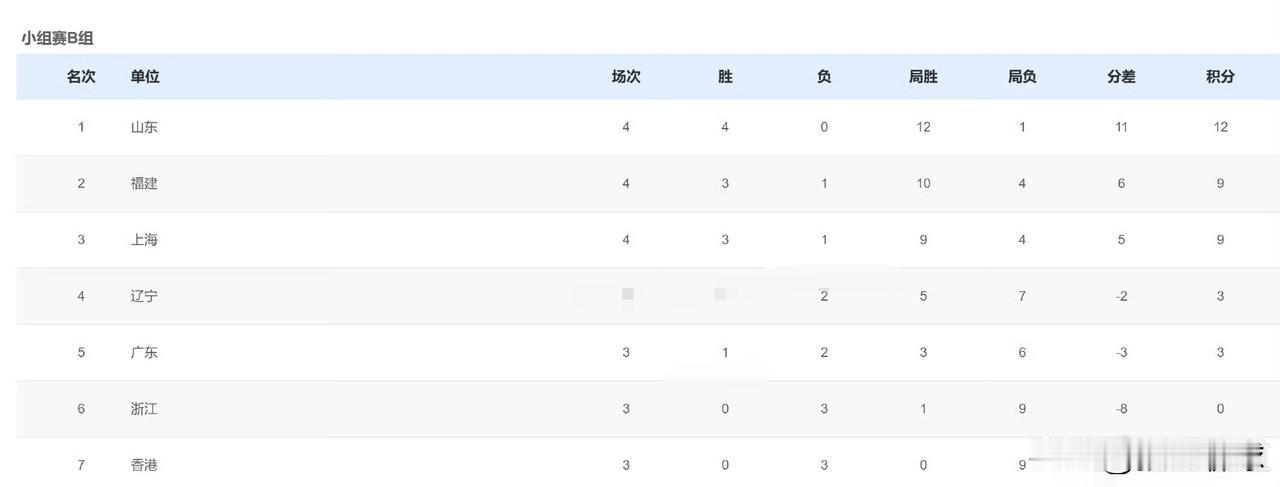Click the 局负 column header

coord(1022,77)
